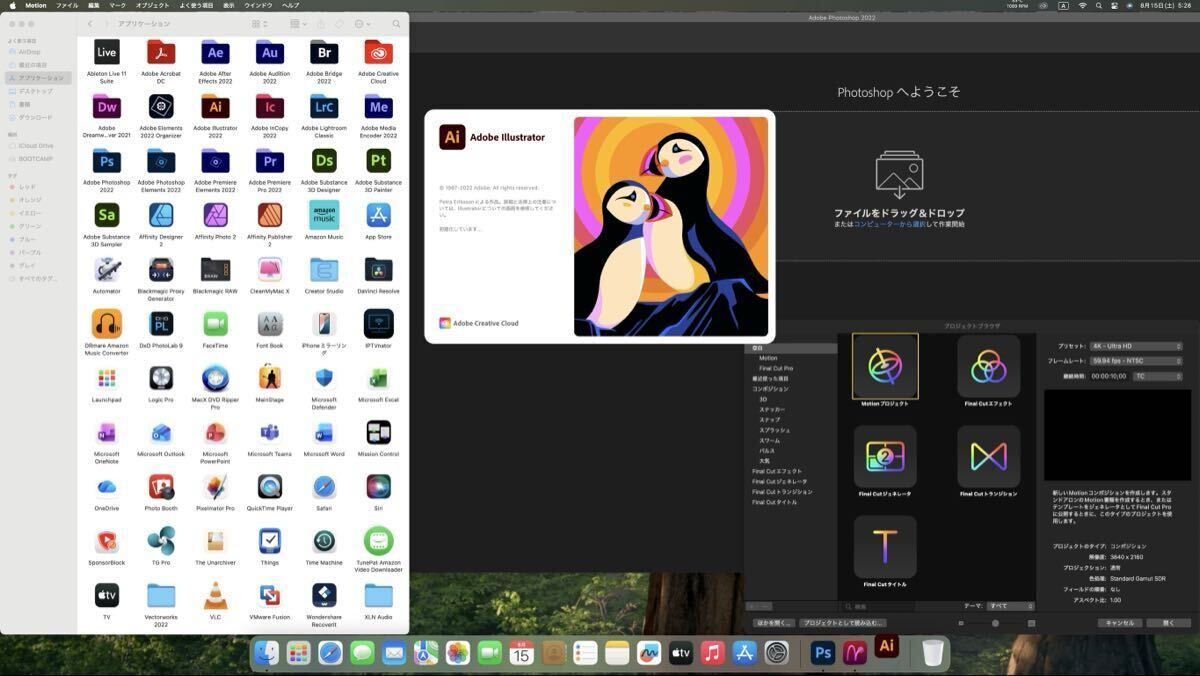Open the Trash in the Dock
Image resolution: width=1200 pixels, height=676 pixels.
(x=932, y=653)
